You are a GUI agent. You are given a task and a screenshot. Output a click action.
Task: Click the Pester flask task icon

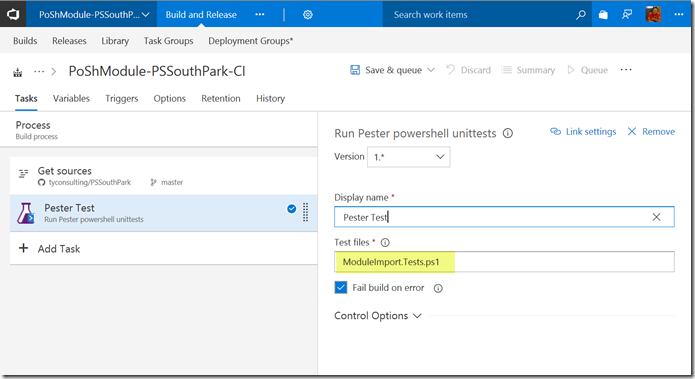pyautogui.click(x=26, y=213)
